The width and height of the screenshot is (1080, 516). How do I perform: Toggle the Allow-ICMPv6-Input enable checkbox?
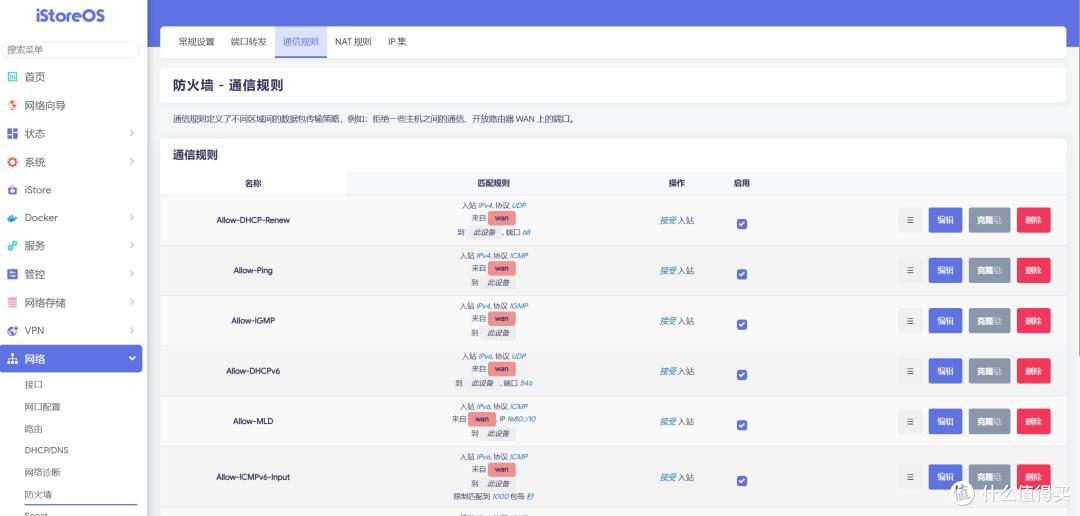pyautogui.click(x=742, y=481)
